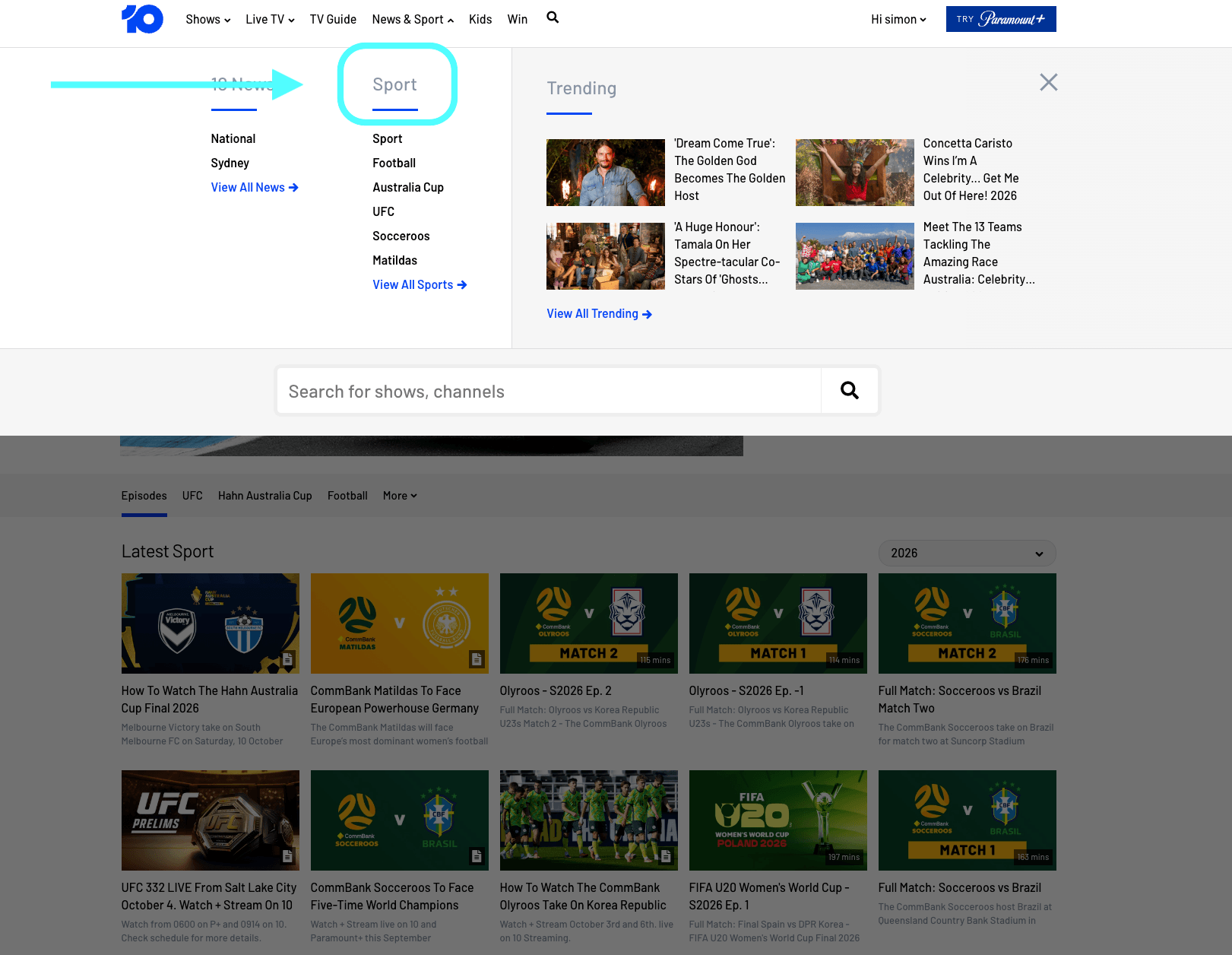Open the Tamala Ghosts trending thumbnail
Image resolution: width=1232 pixels, height=955 pixels.
(606, 256)
